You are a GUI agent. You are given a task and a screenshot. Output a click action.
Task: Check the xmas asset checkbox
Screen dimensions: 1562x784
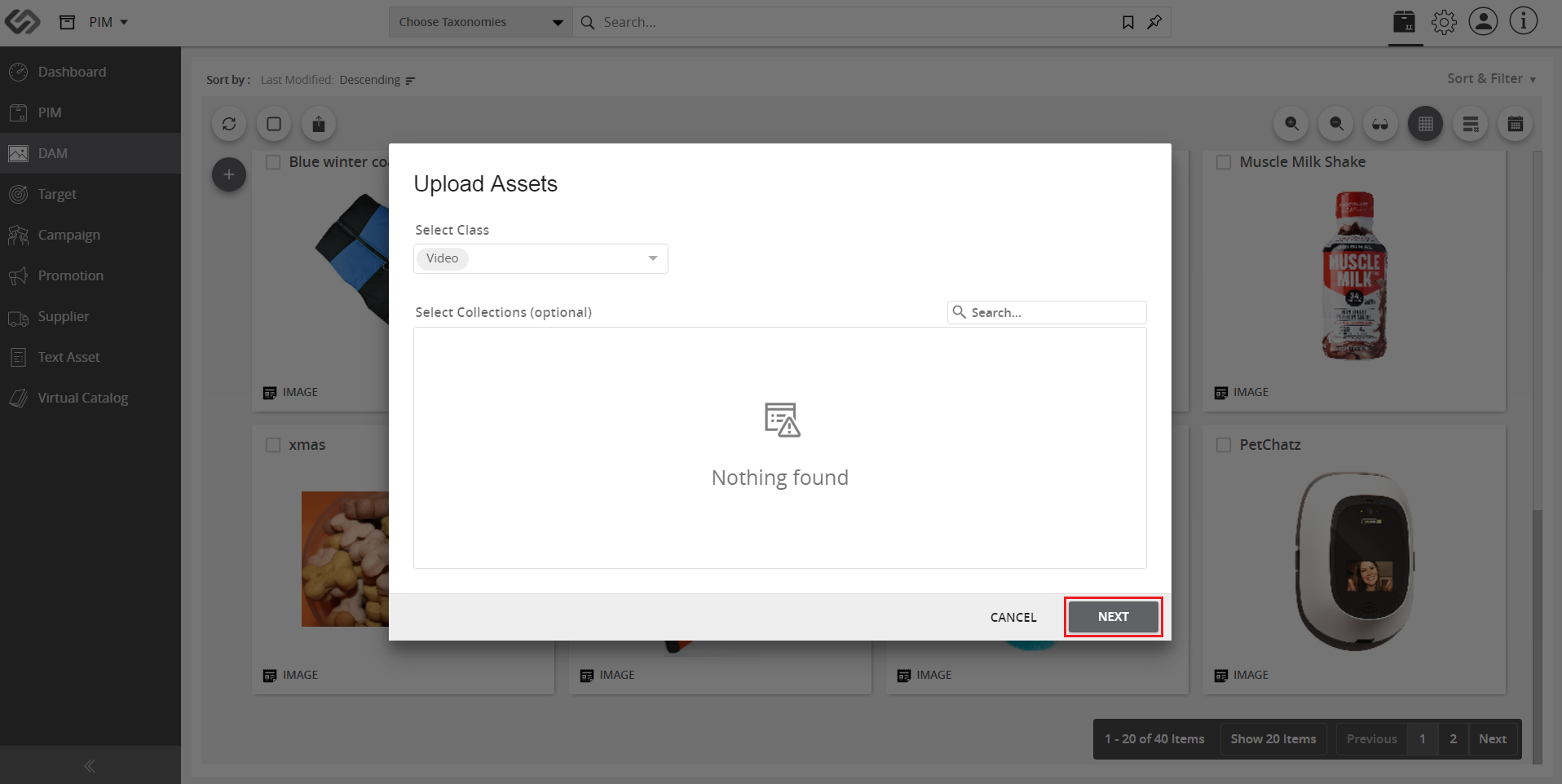coord(273,445)
